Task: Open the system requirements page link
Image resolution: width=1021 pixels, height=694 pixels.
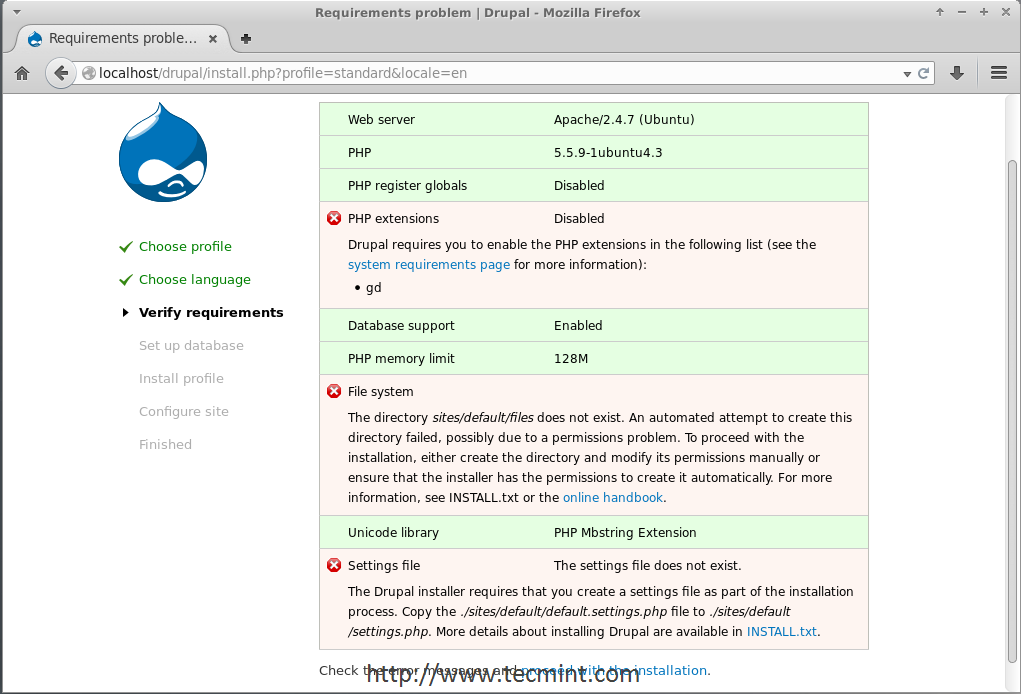Action: [x=428, y=265]
